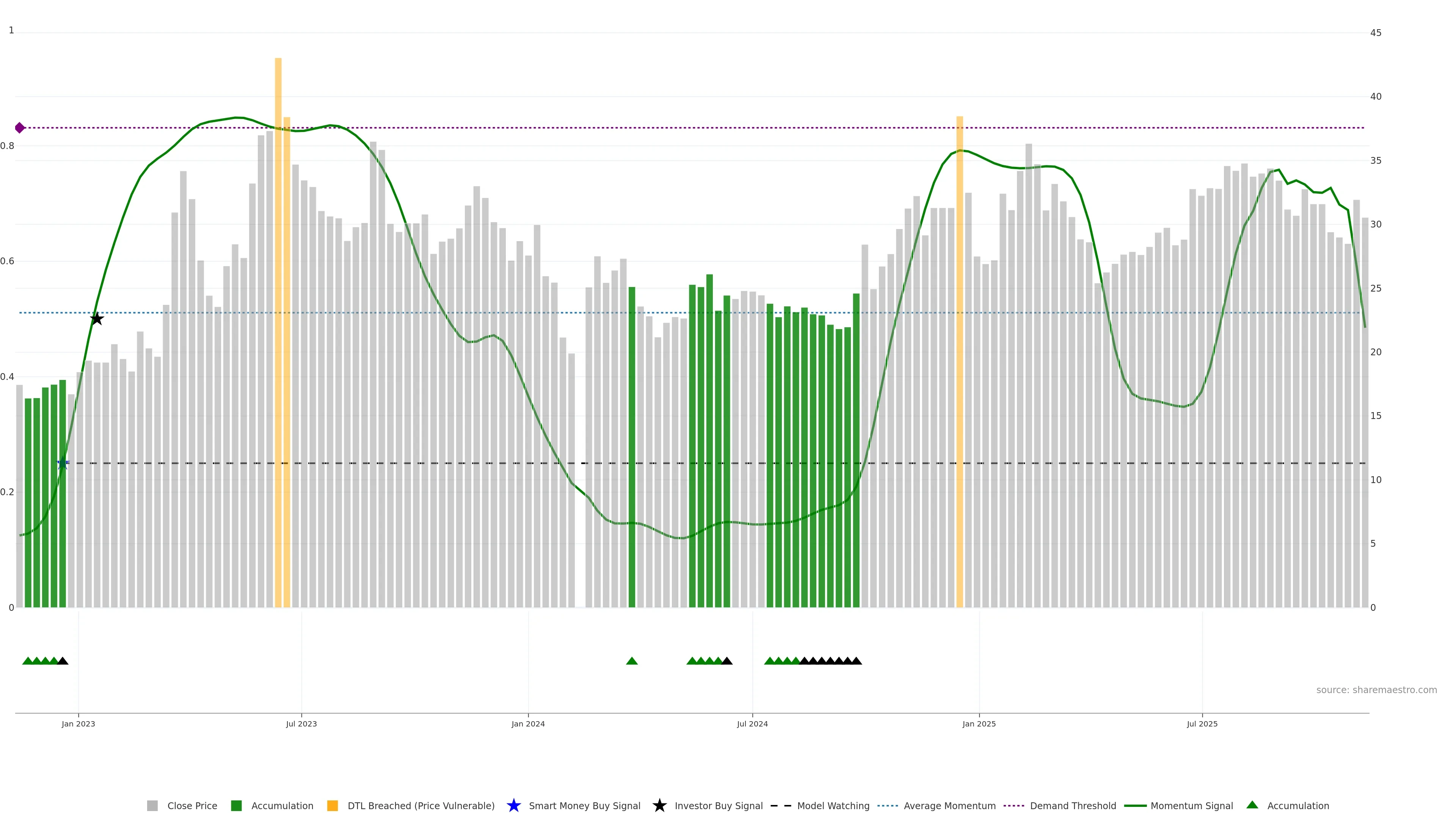Click the green Accumulation triangle in the legend

click(1252, 805)
